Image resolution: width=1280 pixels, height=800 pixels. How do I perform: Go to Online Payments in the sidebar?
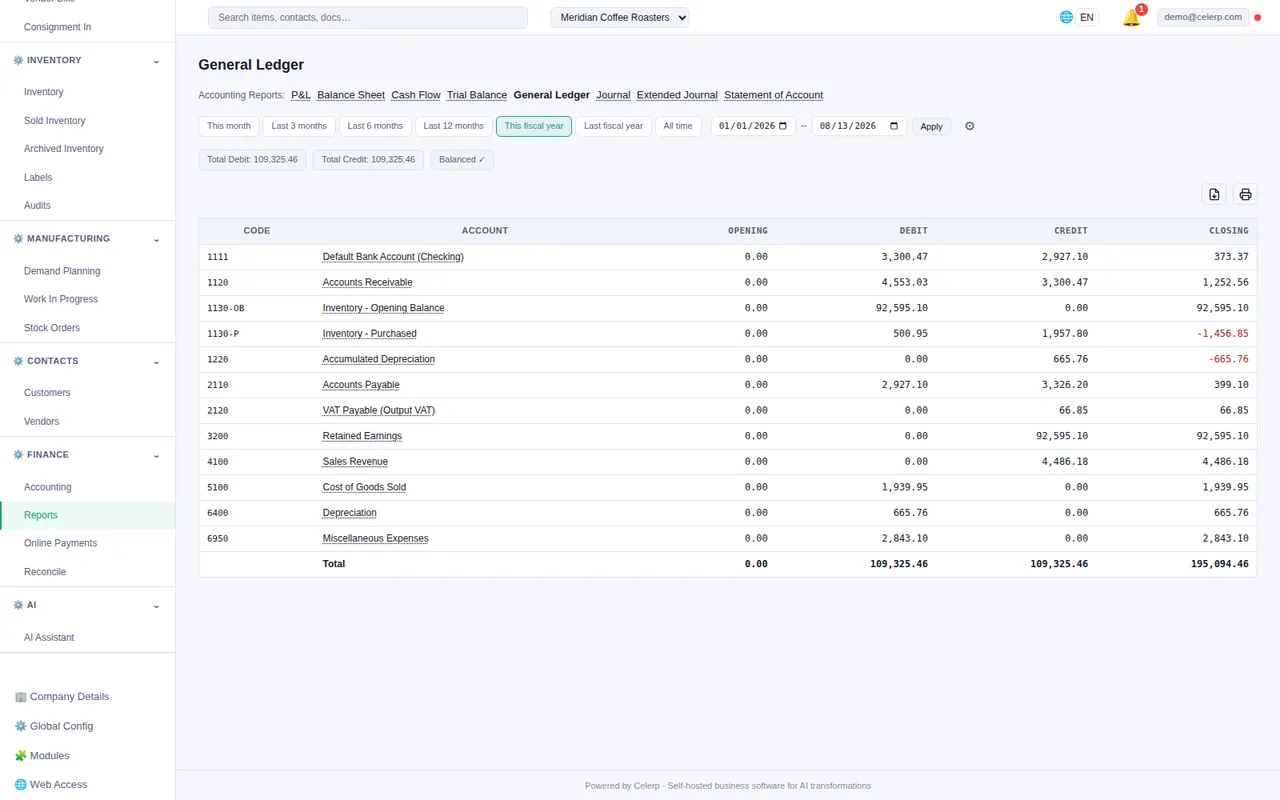(x=60, y=543)
